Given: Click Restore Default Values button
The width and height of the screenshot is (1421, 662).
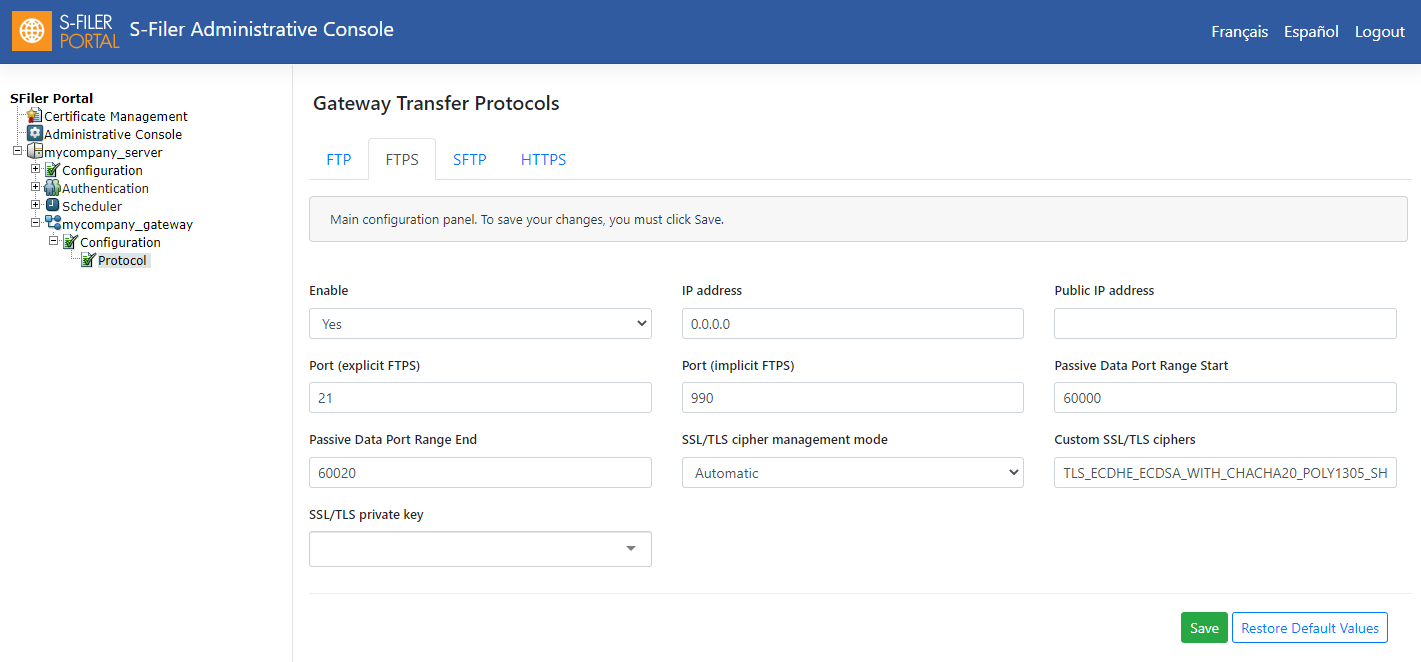Looking at the screenshot, I should (x=1310, y=628).
